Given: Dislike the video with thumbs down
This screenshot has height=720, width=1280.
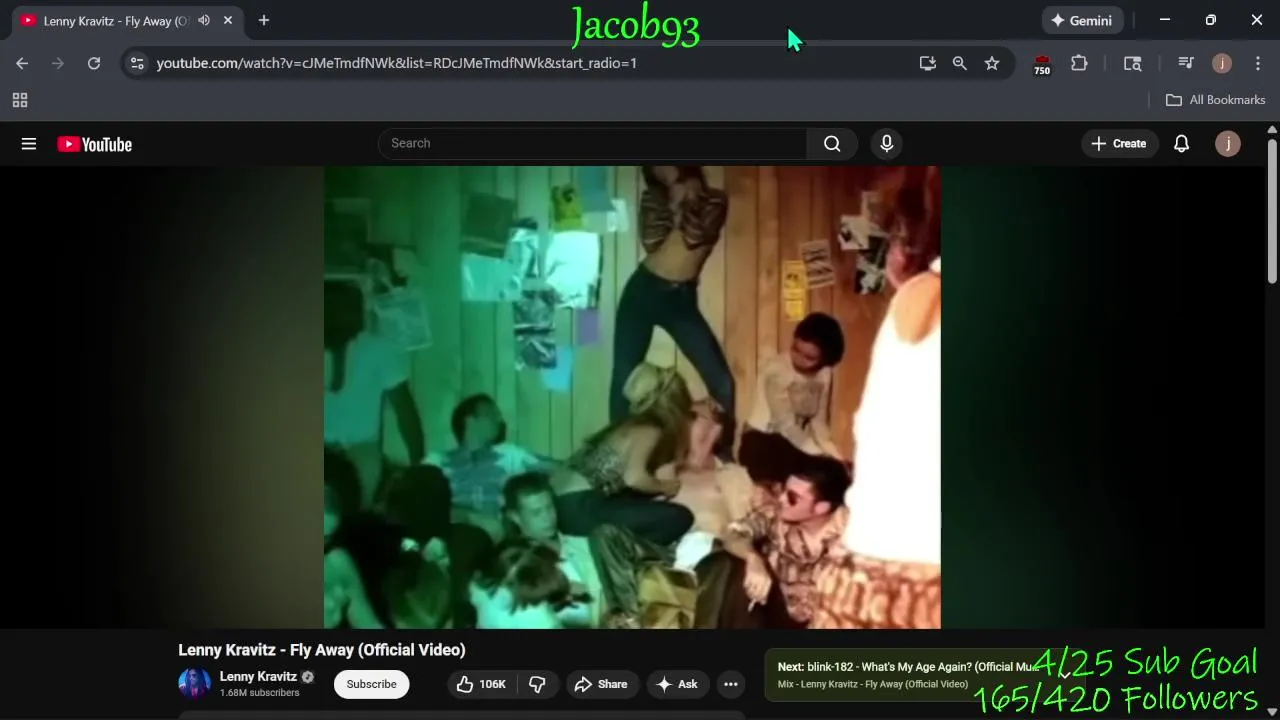Looking at the screenshot, I should point(537,684).
